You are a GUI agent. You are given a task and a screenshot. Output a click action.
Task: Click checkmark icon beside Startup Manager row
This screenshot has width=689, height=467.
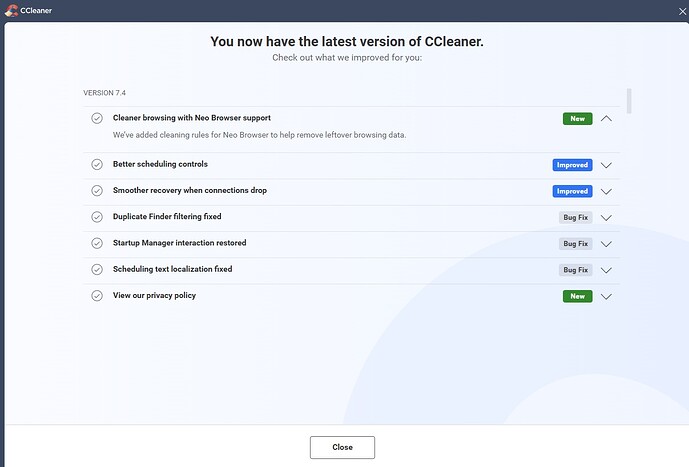[97, 243]
